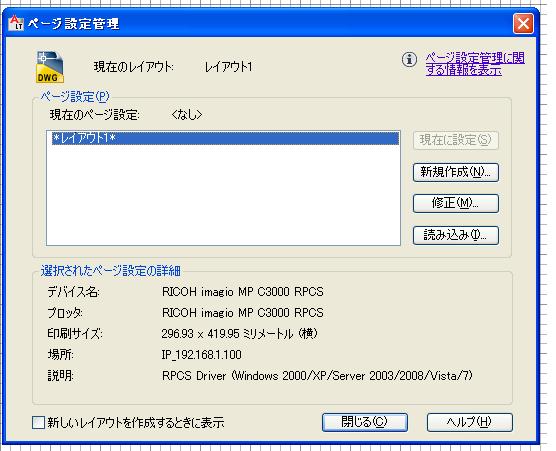This screenshot has height=451, width=556.
Task: Click the 説明: label
Action: point(61,375)
